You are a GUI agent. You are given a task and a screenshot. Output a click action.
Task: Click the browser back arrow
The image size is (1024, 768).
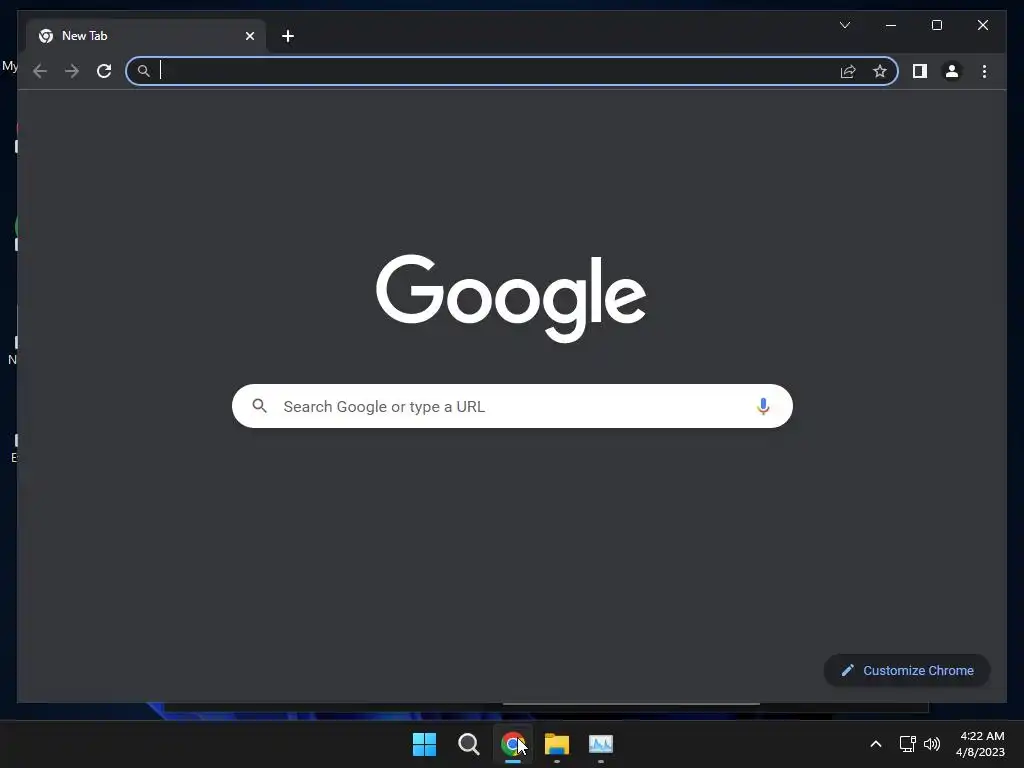point(40,71)
